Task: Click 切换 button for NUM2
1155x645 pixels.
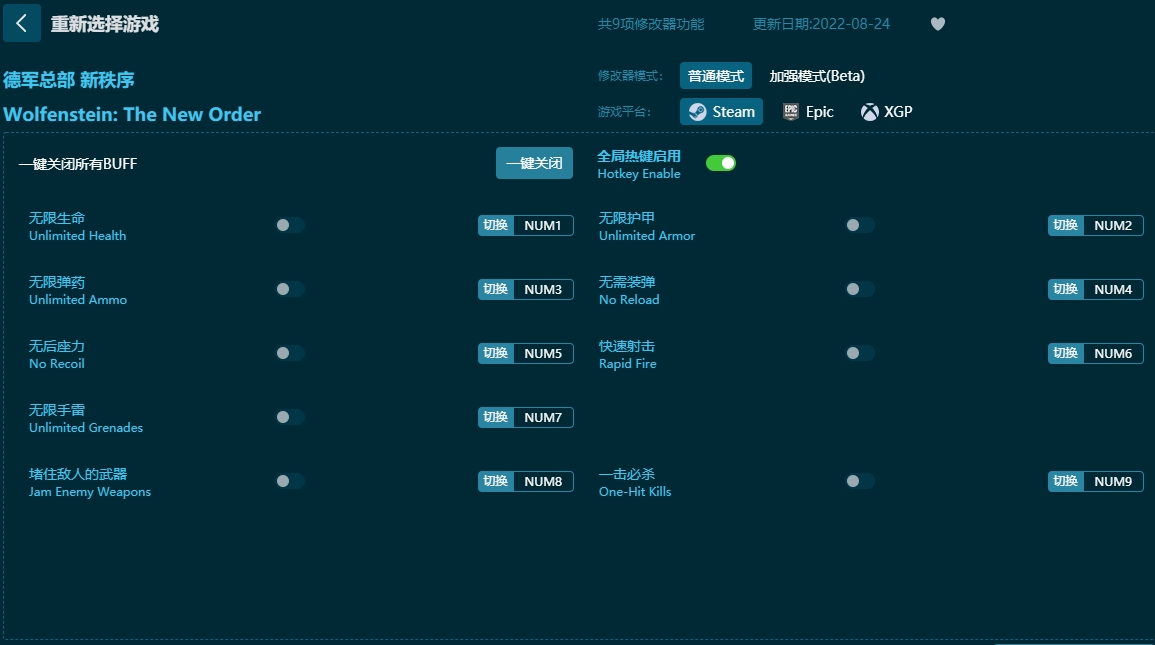Action: 1066,225
